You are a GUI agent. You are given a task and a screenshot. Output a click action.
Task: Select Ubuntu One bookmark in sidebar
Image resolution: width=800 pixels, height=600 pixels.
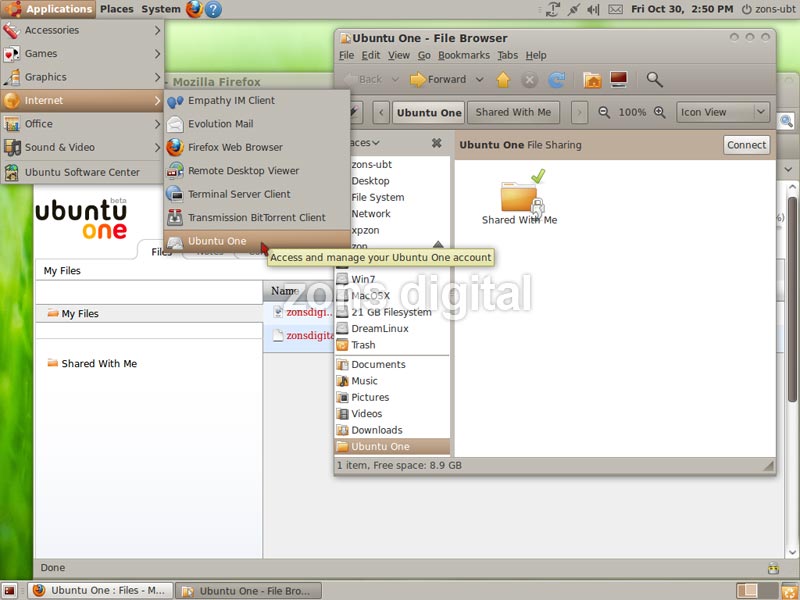pos(391,446)
